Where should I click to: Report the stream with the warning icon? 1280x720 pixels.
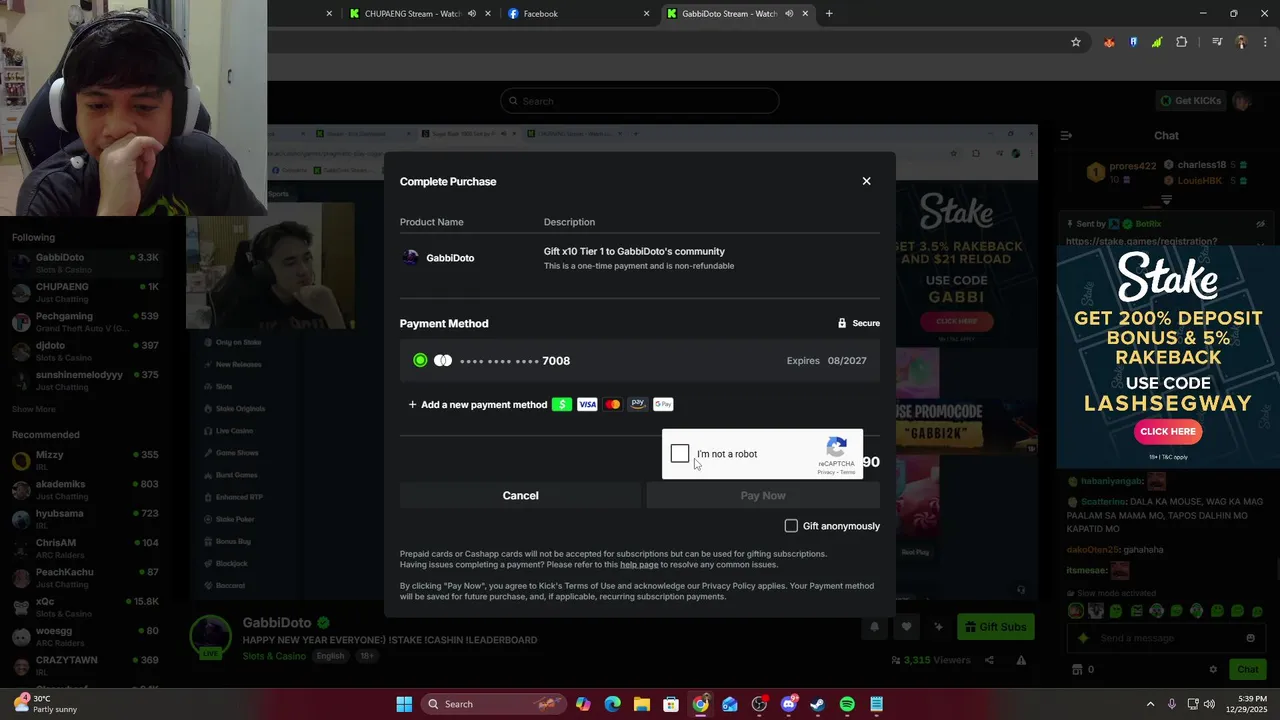tap(1021, 660)
